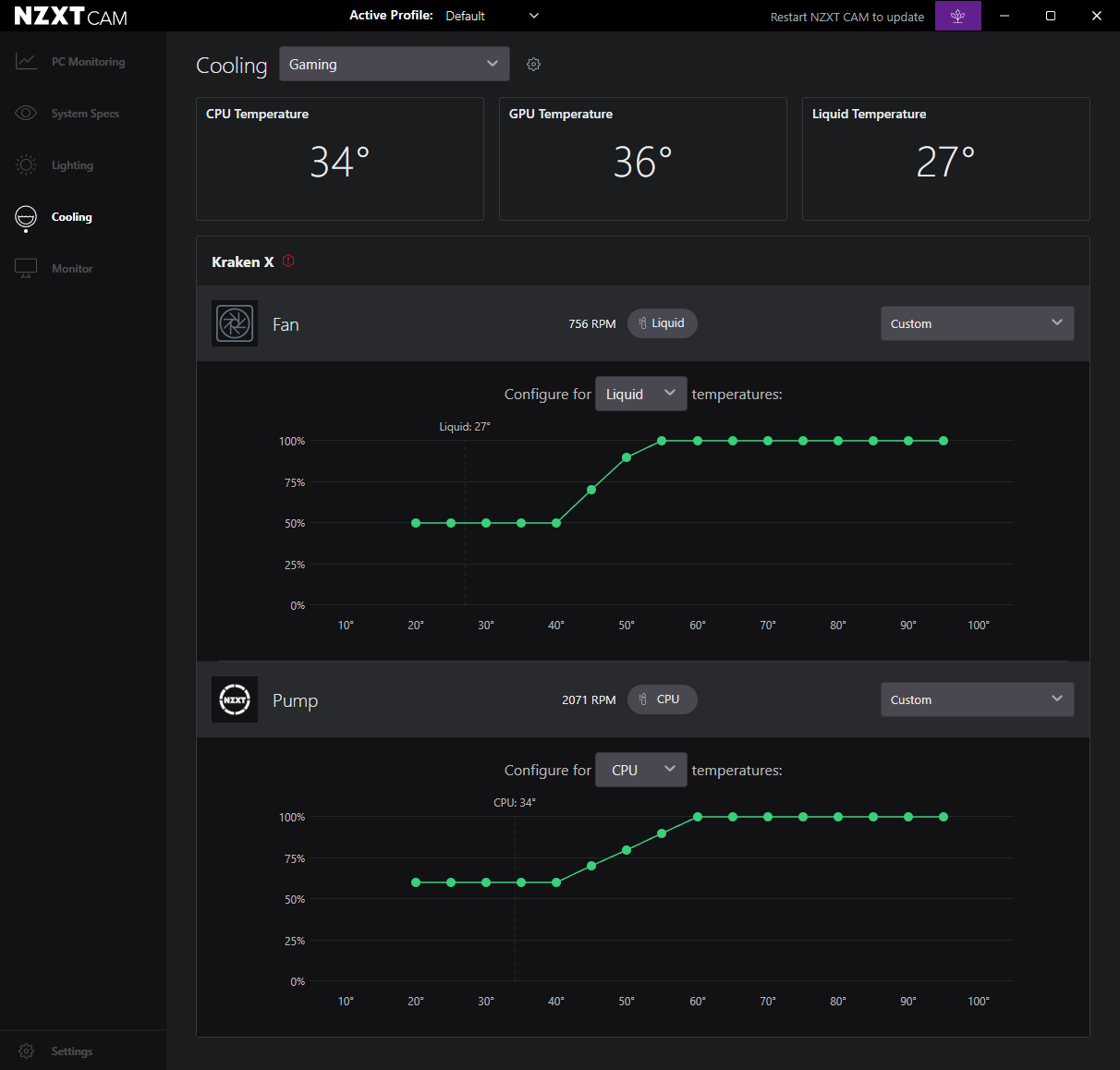The height and width of the screenshot is (1070, 1120).
Task: Select the Lighting sun icon
Action: 26,165
